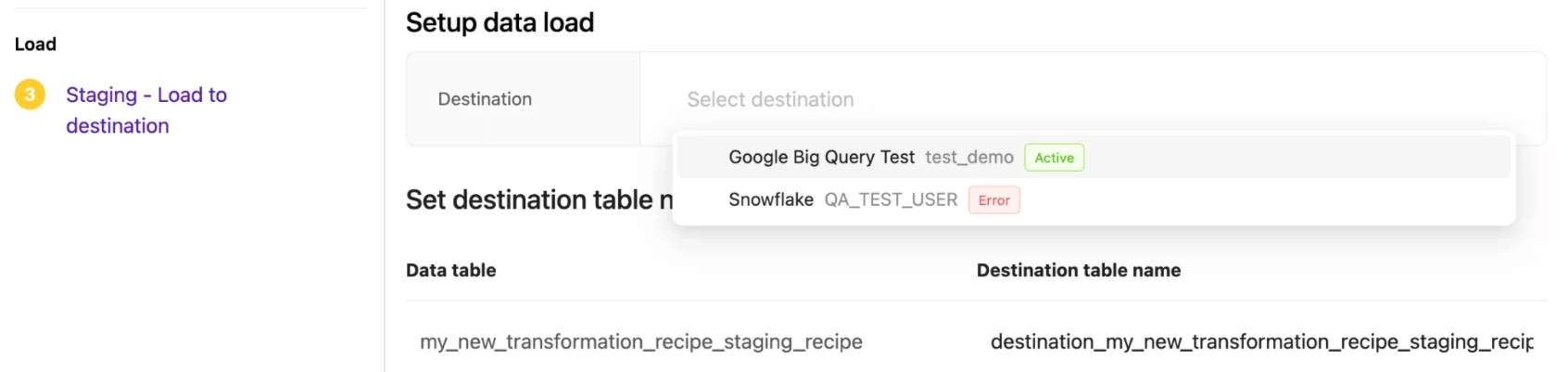Image resolution: width=1568 pixels, height=372 pixels.
Task: Select the my_new_transformation_recipe_staging_recipe table cell
Action: 640,342
